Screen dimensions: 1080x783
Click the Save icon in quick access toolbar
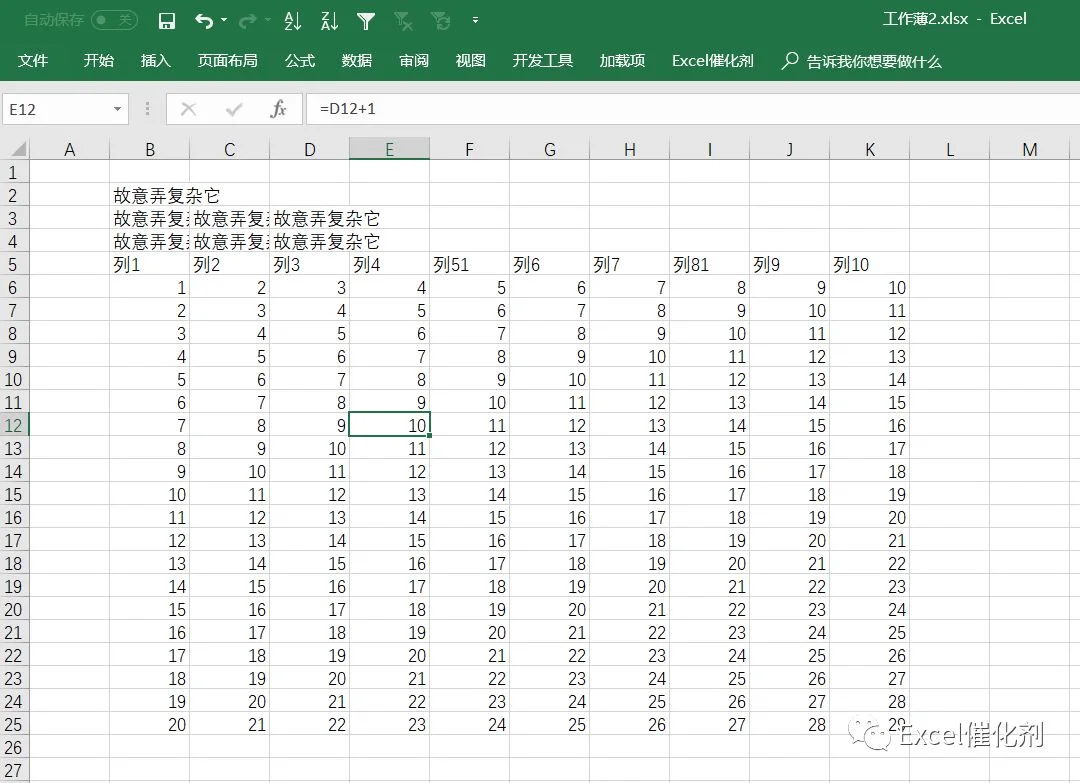coord(167,21)
